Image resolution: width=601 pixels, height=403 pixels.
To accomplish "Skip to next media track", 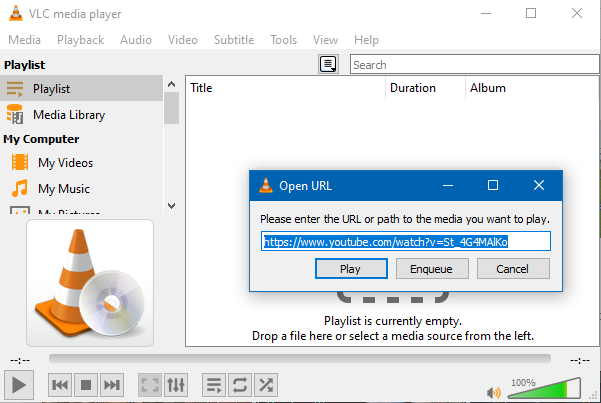I will [112, 385].
